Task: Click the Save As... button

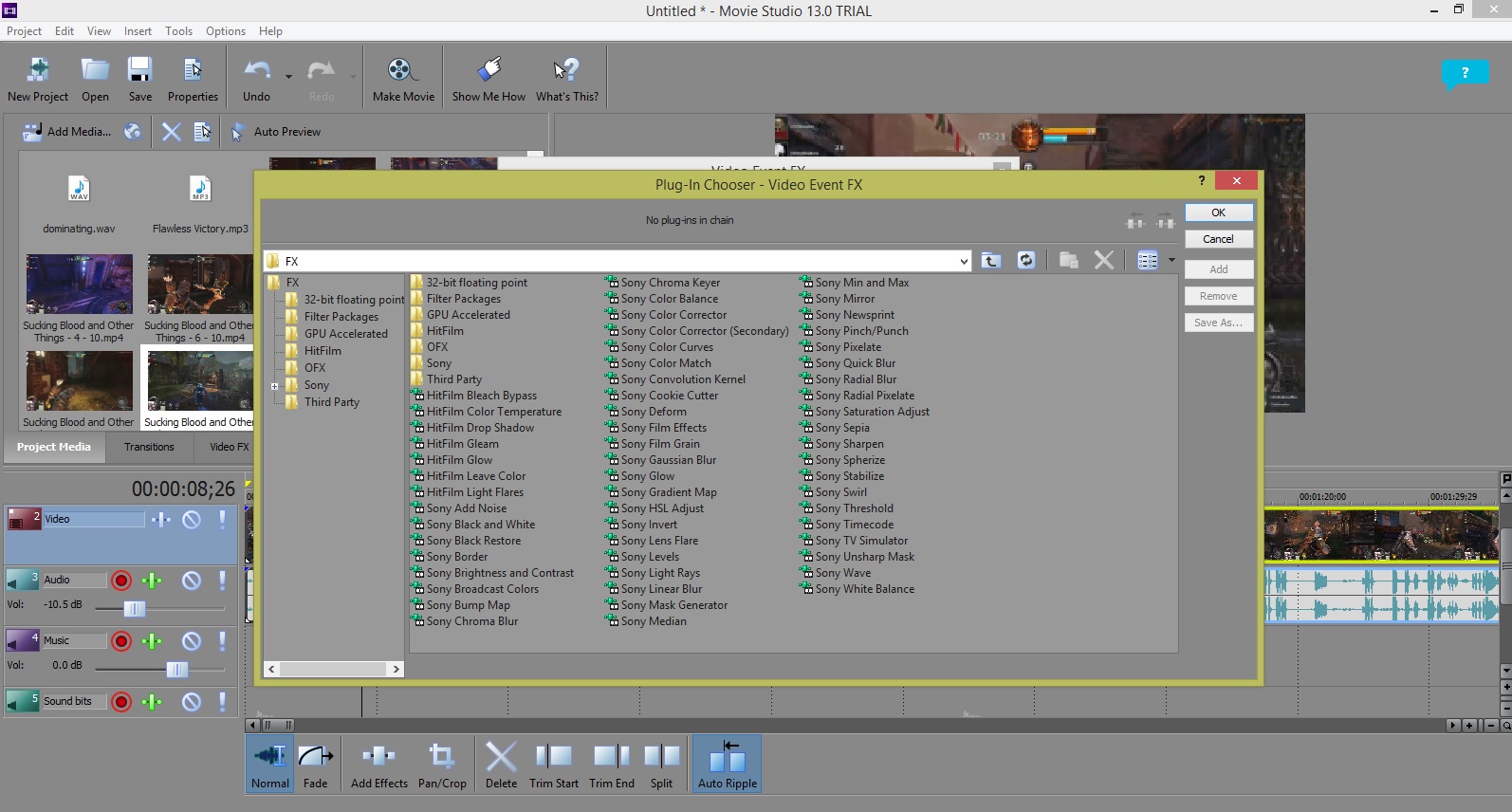Action: click(1219, 323)
